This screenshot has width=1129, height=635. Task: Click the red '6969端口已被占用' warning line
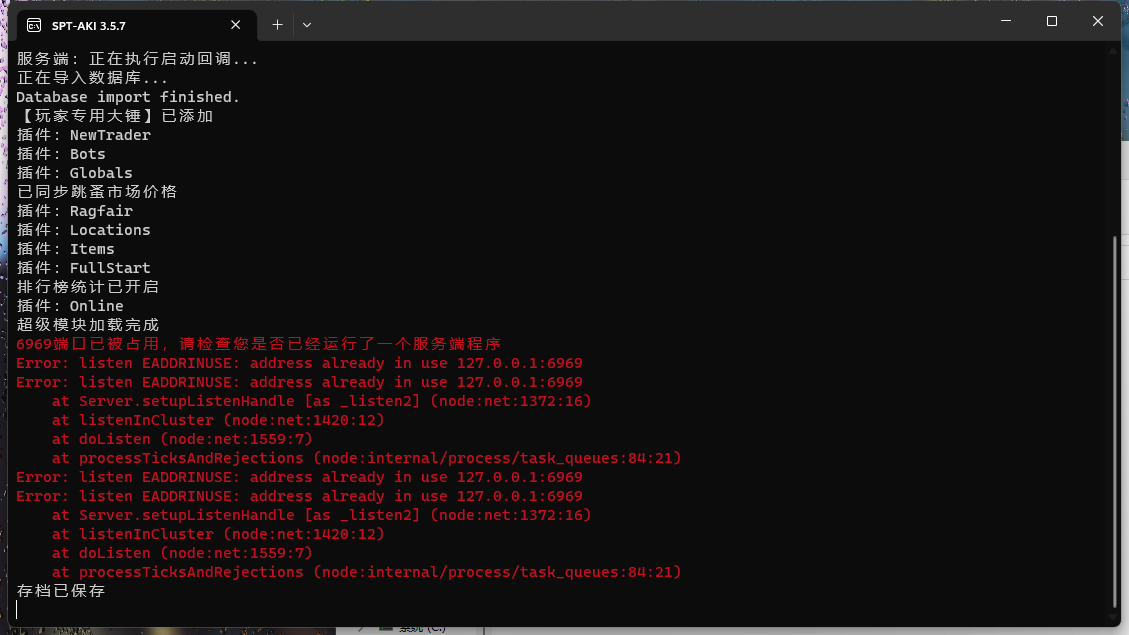click(258, 344)
